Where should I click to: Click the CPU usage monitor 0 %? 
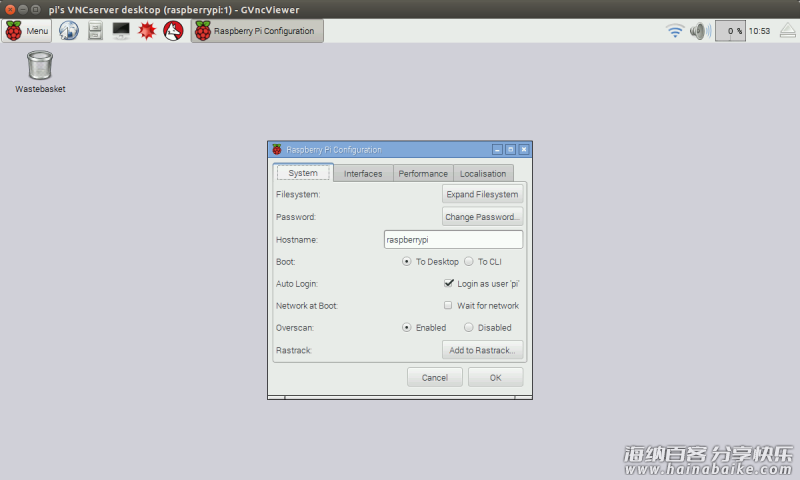click(x=730, y=31)
